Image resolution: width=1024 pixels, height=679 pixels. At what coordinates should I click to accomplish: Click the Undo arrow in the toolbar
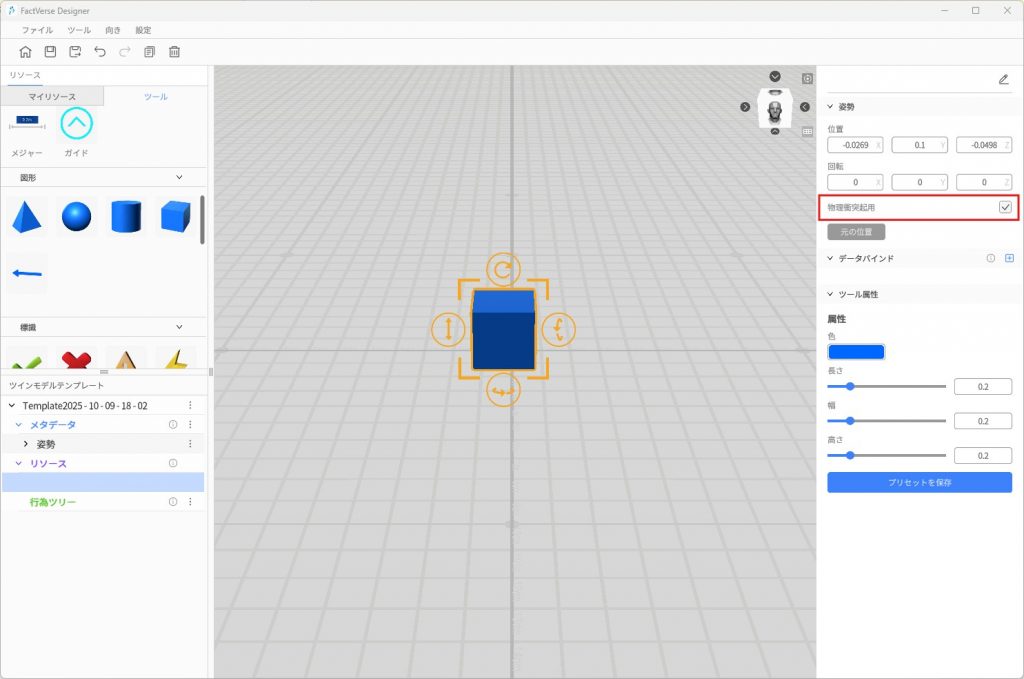(x=100, y=52)
